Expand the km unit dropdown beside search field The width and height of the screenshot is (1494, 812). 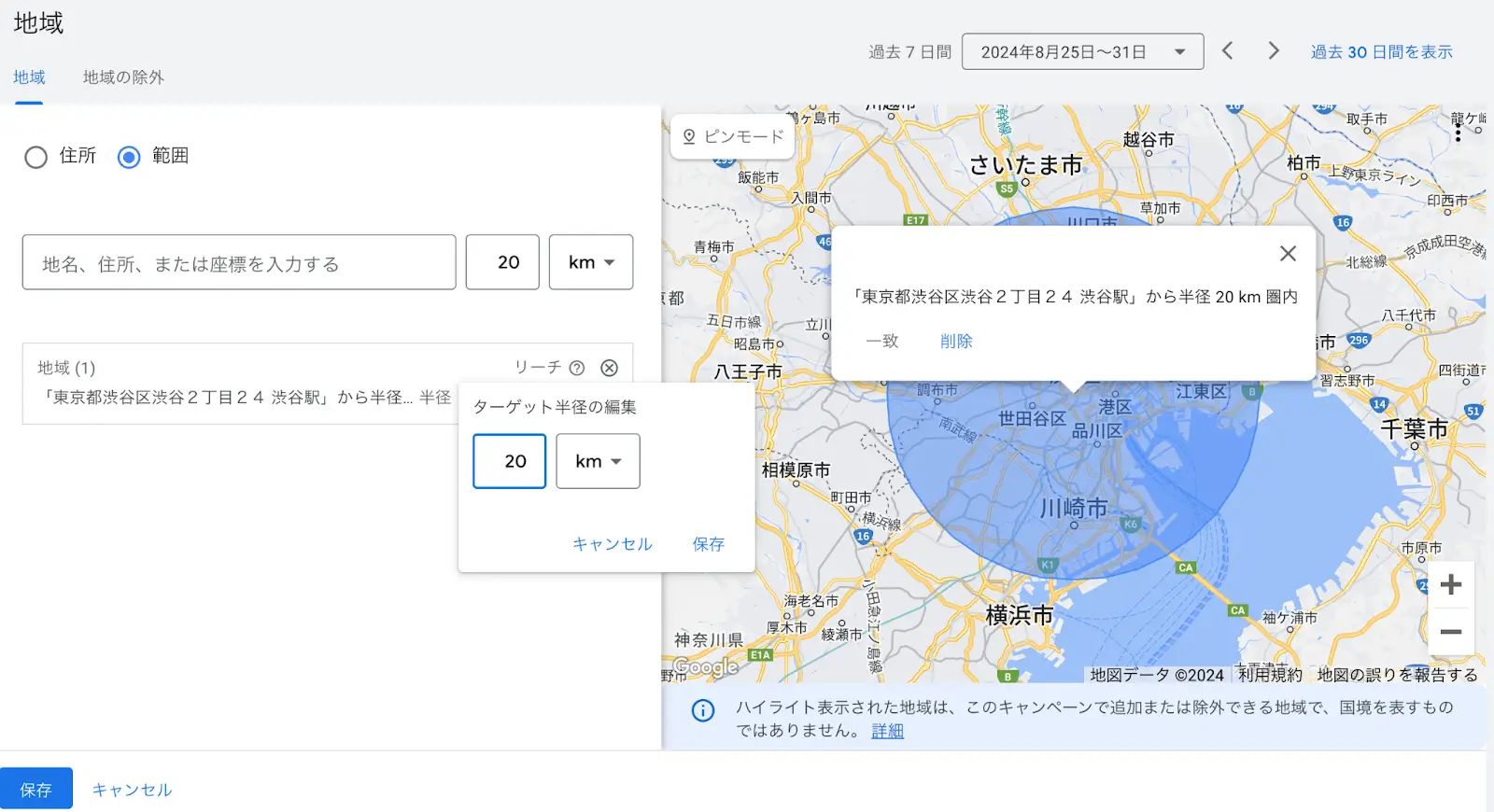click(x=591, y=262)
